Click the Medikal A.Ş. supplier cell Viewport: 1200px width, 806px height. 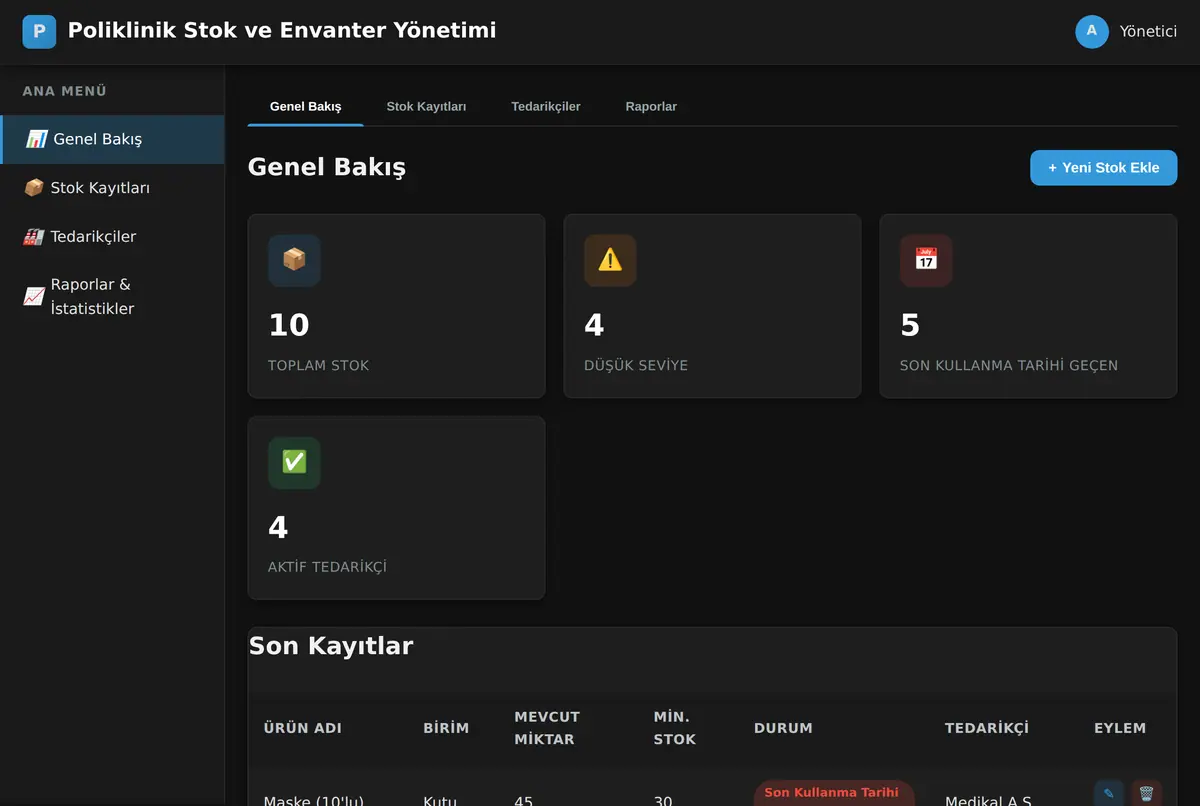pos(989,800)
